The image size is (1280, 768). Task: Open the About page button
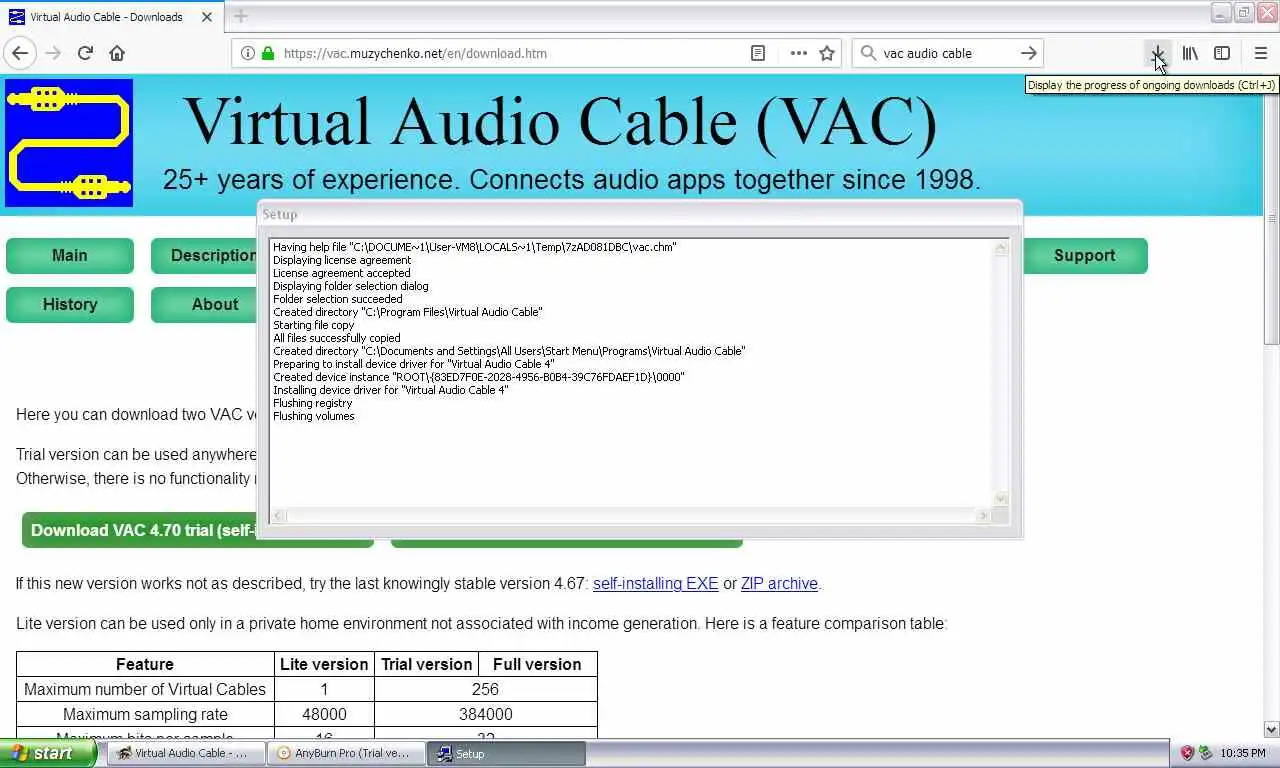click(x=206, y=304)
